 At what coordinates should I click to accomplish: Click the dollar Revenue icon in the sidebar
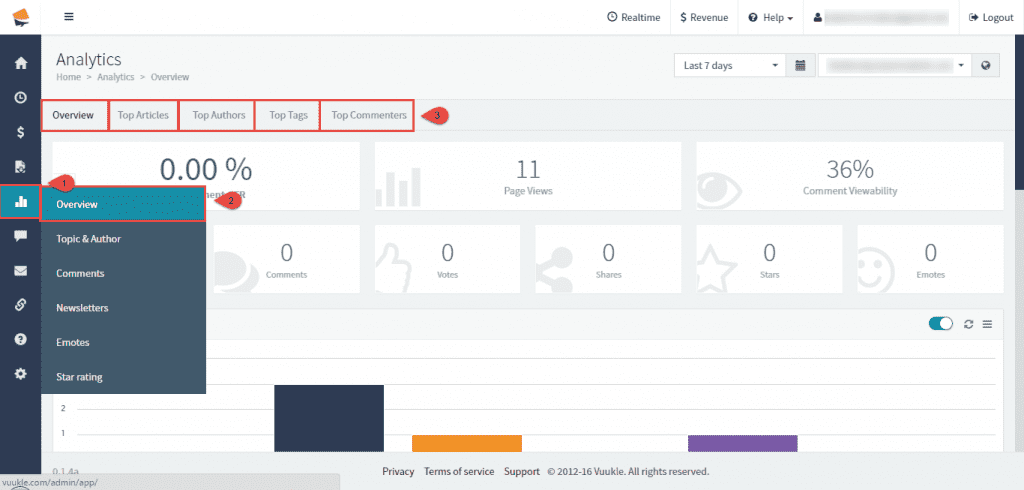coord(20,132)
